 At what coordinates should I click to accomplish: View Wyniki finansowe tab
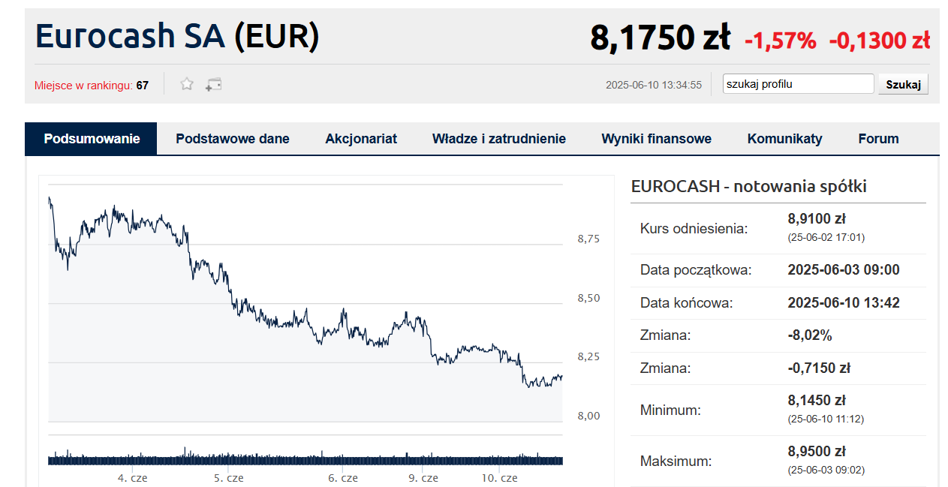[656, 139]
